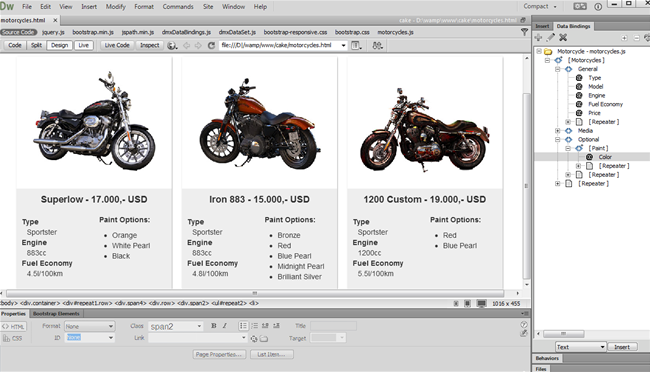Click the desktop size icon in status bar
This screenshot has width=650, height=372.
[x=481, y=304]
